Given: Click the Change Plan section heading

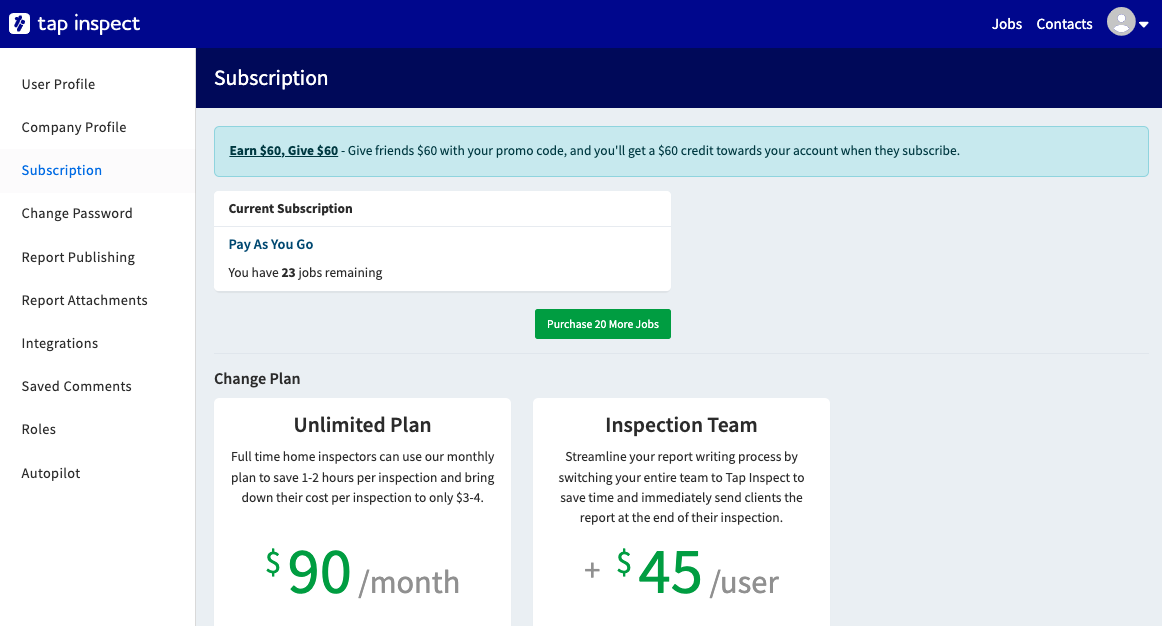Looking at the screenshot, I should click(x=257, y=379).
